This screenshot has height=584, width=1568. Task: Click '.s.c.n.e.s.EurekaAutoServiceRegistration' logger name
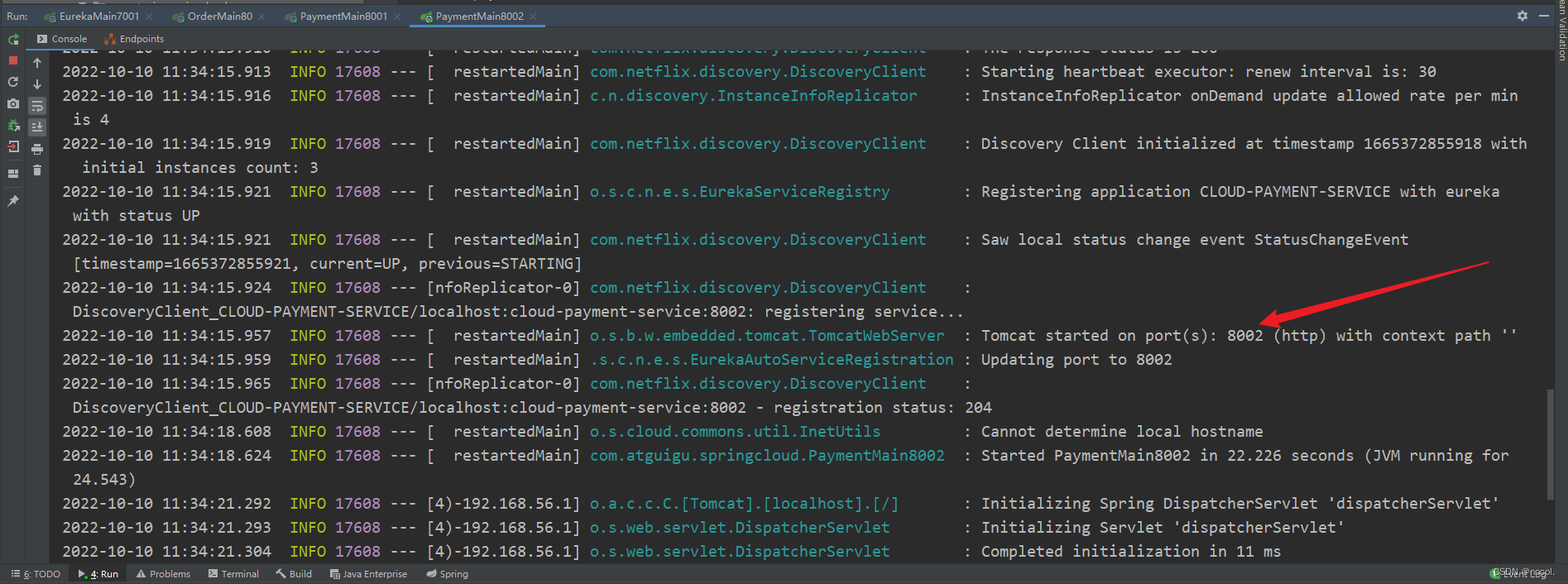[772, 360]
